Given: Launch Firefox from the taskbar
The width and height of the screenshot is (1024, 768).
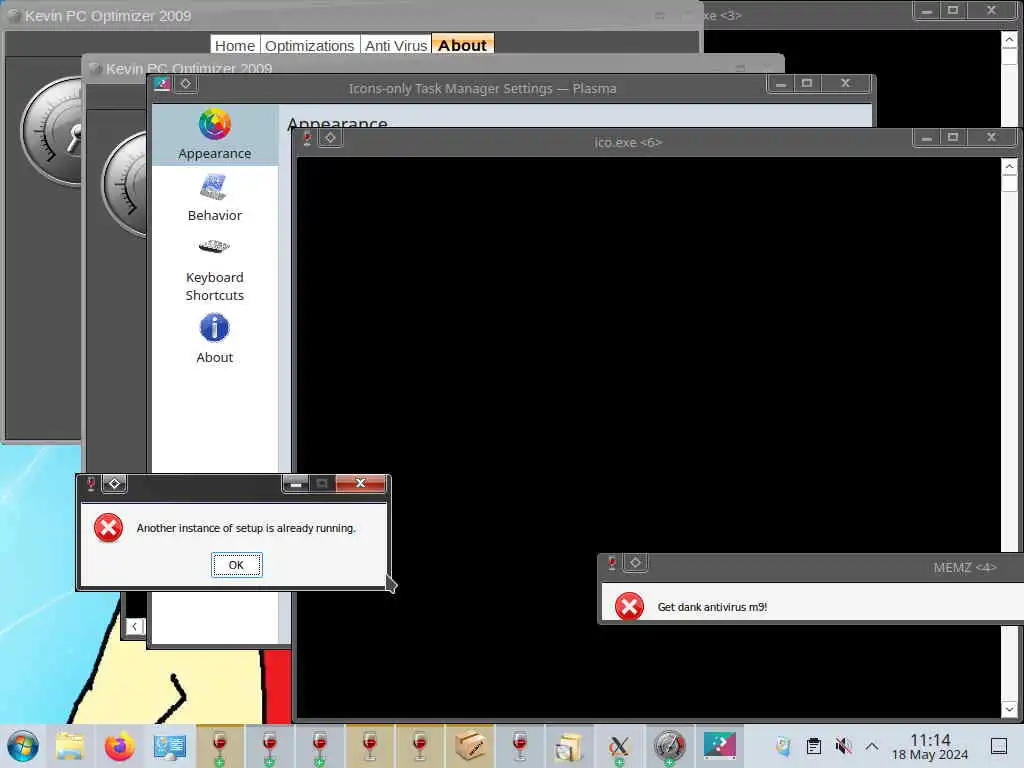Looking at the screenshot, I should pos(120,746).
